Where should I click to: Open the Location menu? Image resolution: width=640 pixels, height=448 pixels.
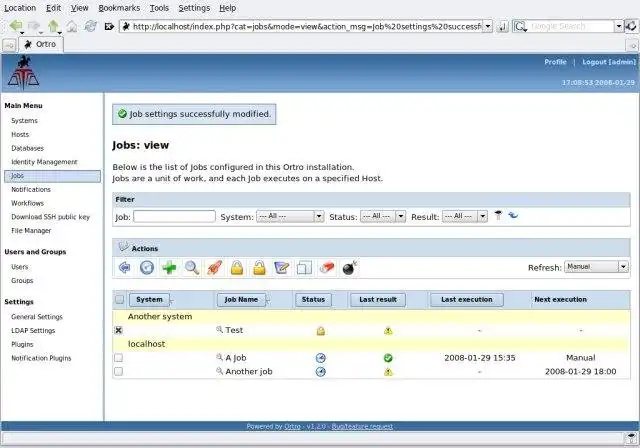coord(20,8)
